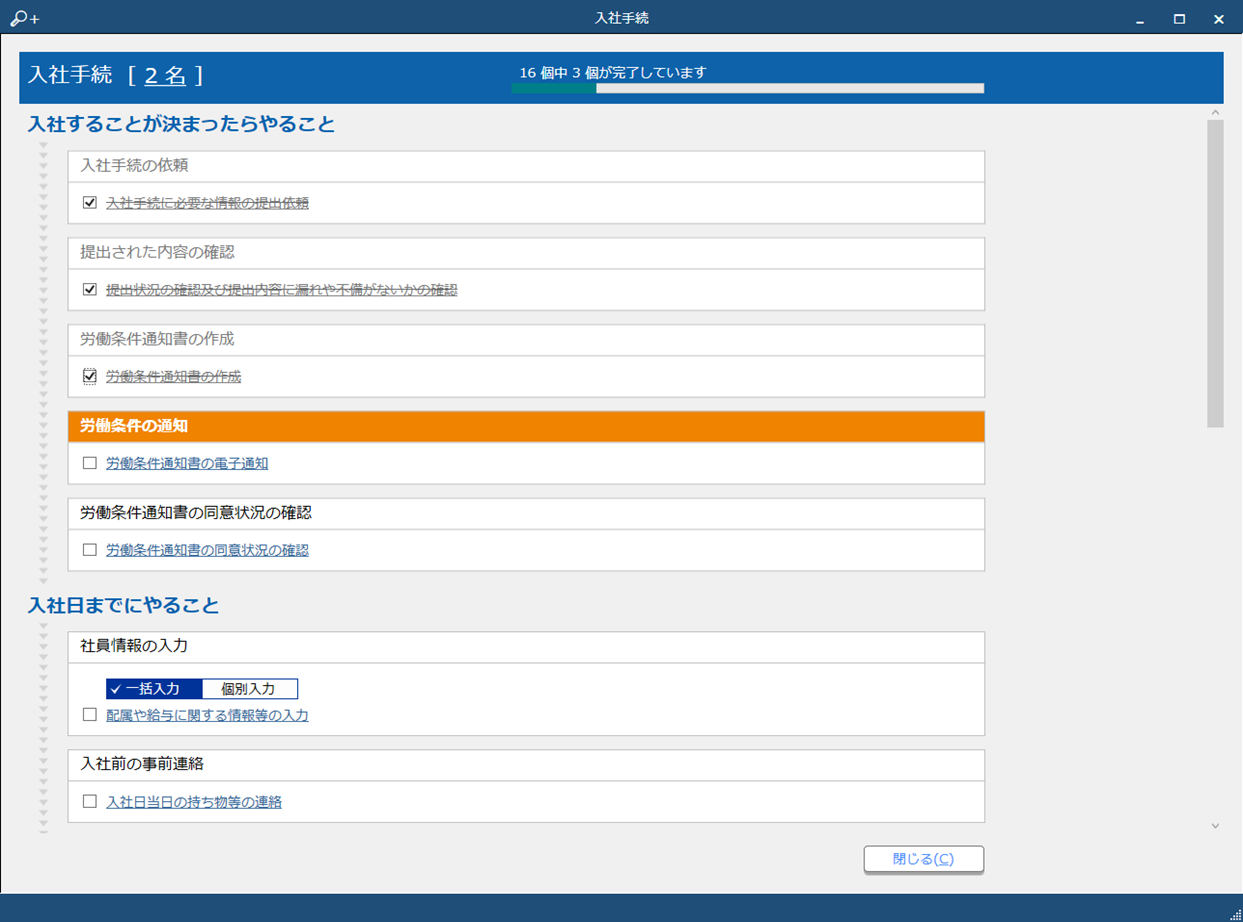
Task: Uncheck 労働条件通知書の作成 checkbox
Action: coord(90,377)
